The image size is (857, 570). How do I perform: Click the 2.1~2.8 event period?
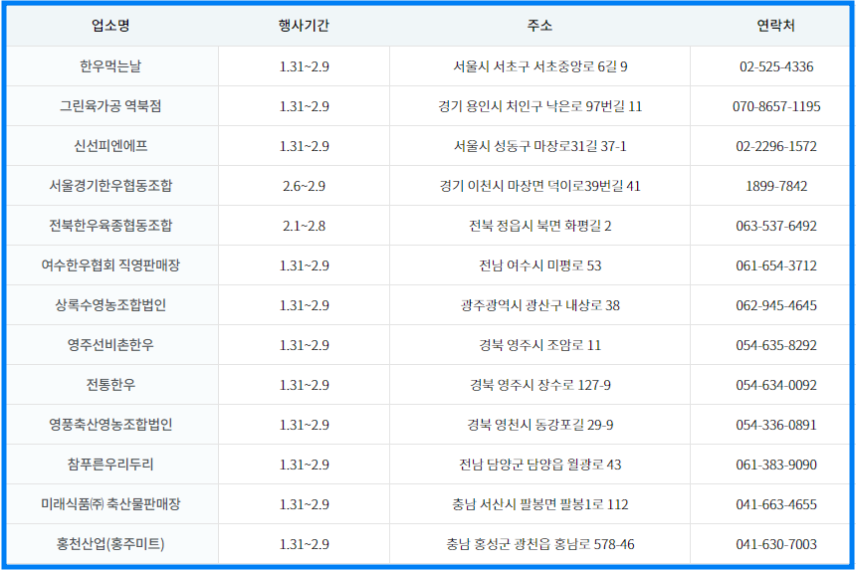point(304,226)
